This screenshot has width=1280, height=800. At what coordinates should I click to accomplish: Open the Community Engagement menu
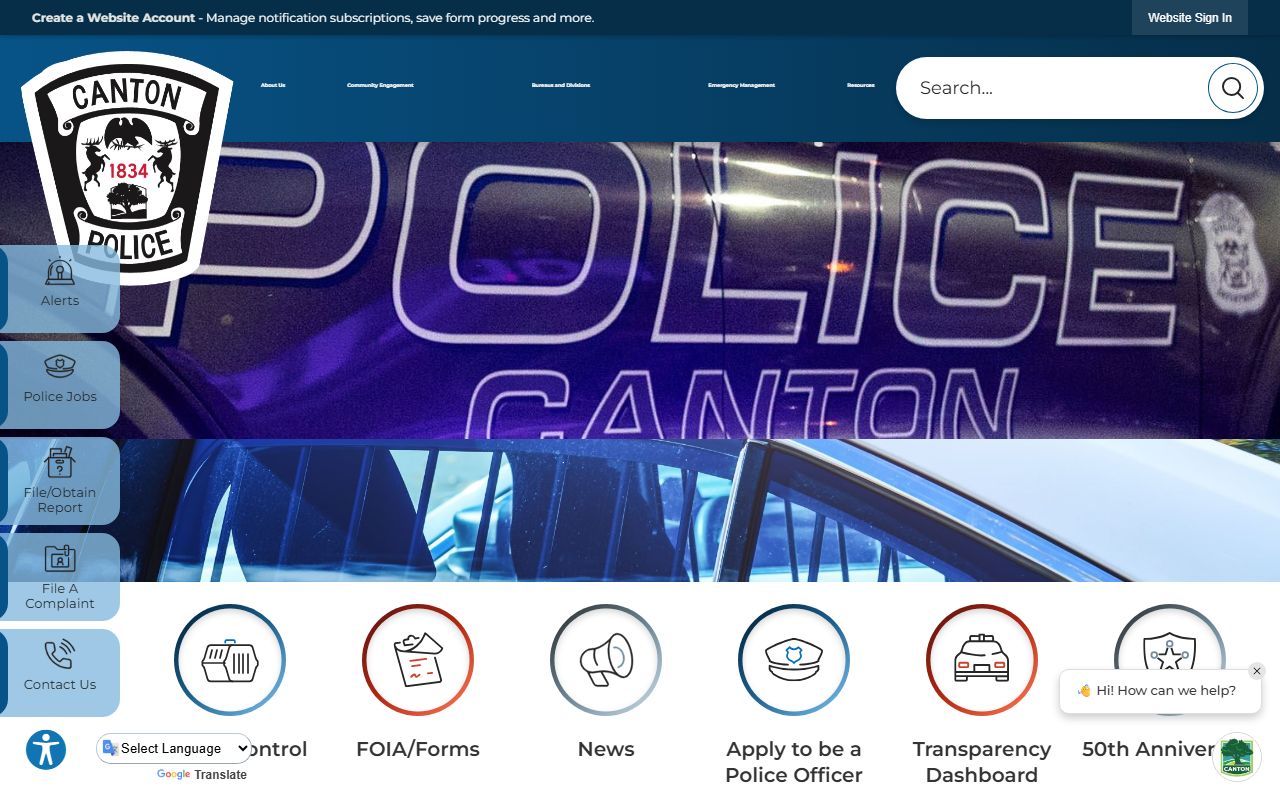coord(380,85)
